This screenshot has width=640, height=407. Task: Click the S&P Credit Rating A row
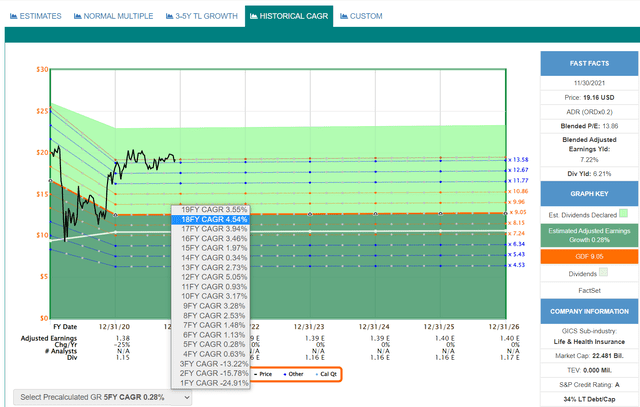(589, 385)
